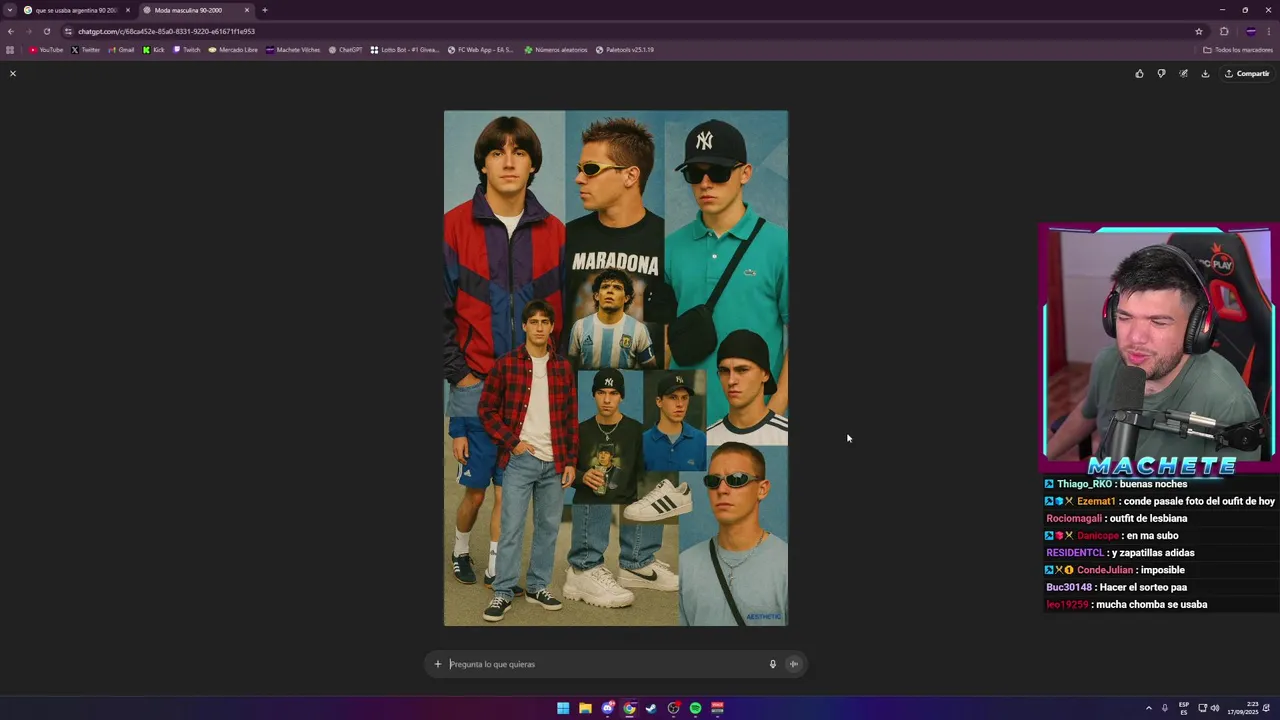This screenshot has width=1280, height=720.
Task: Open the Lotto Bot bookmark
Action: point(405,49)
